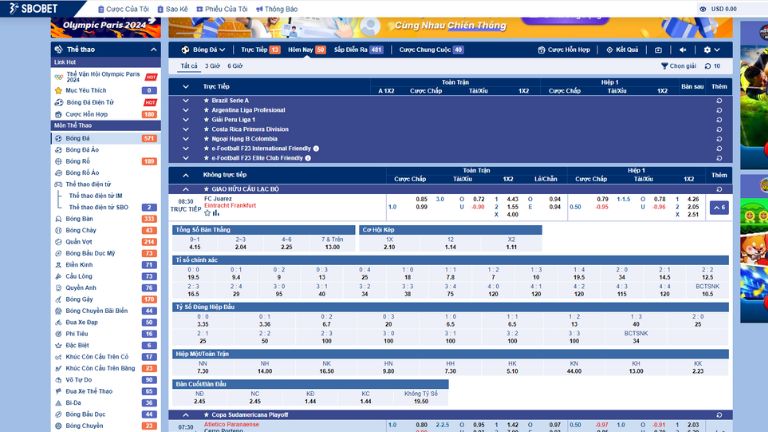Click the Bóng Gậy sidebar icon
The height and width of the screenshot is (432, 768).
click(x=58, y=299)
